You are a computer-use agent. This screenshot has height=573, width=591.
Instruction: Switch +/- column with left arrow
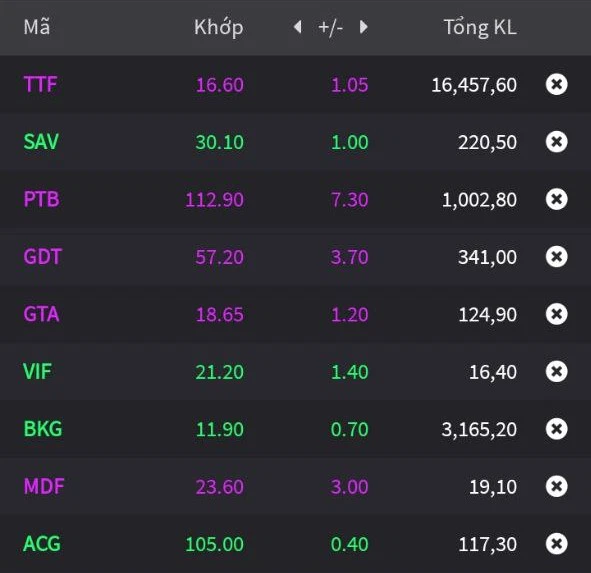(298, 27)
